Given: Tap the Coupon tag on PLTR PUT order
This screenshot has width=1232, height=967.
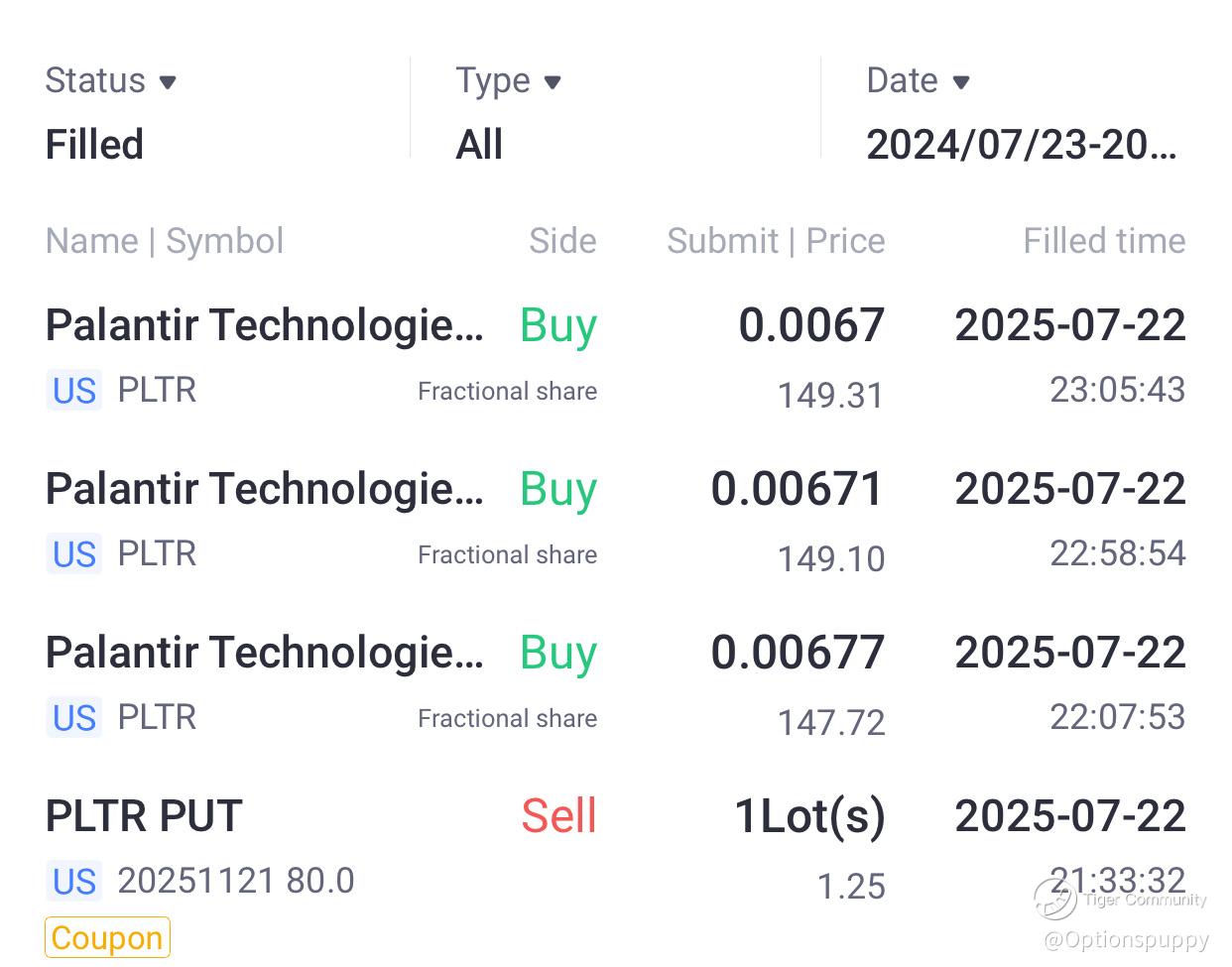Looking at the screenshot, I should [x=107, y=938].
